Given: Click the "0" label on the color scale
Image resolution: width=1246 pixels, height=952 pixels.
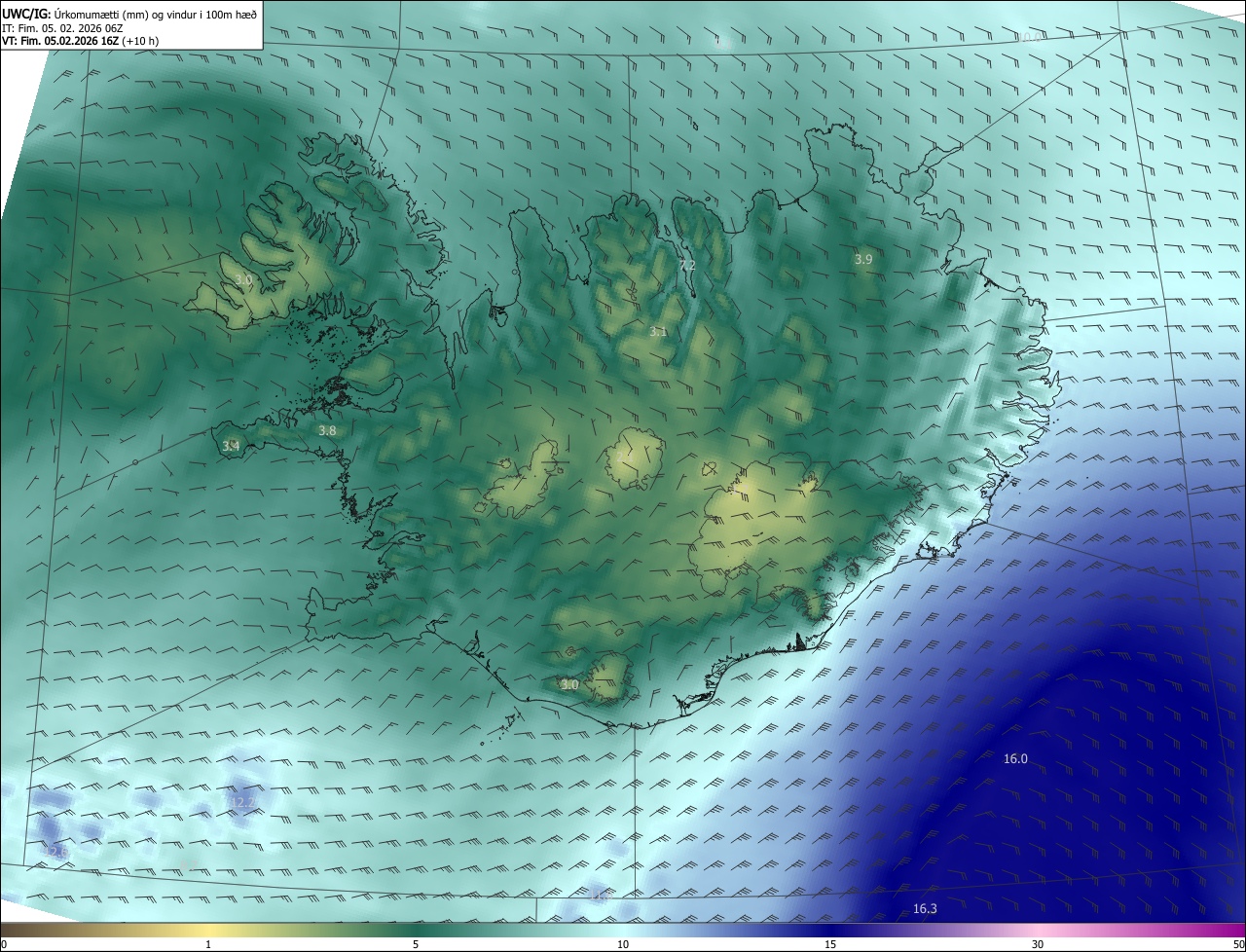Looking at the screenshot, I should pos(3,944).
